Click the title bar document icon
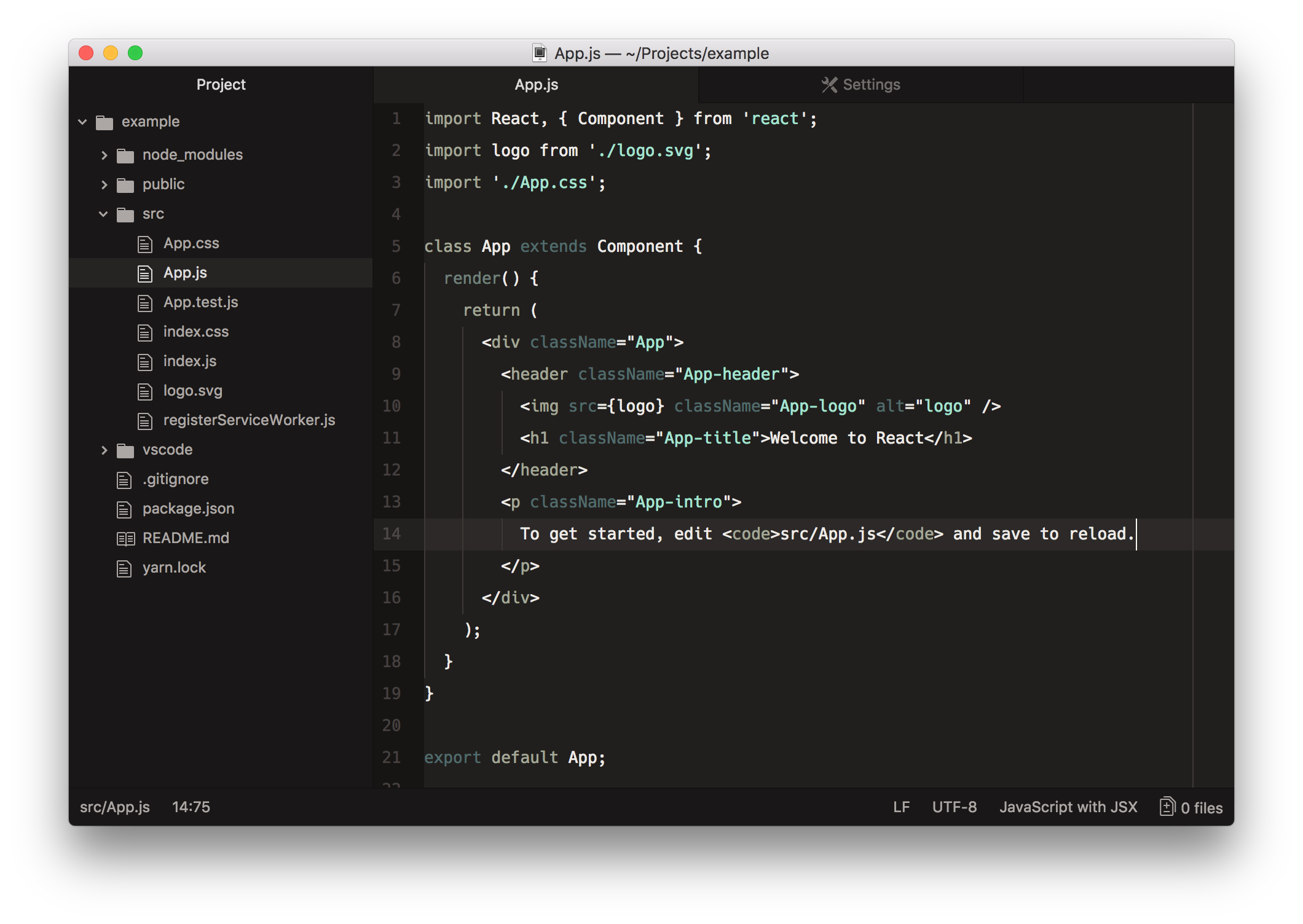Screen dimensions: 1303x924 [x=539, y=53]
